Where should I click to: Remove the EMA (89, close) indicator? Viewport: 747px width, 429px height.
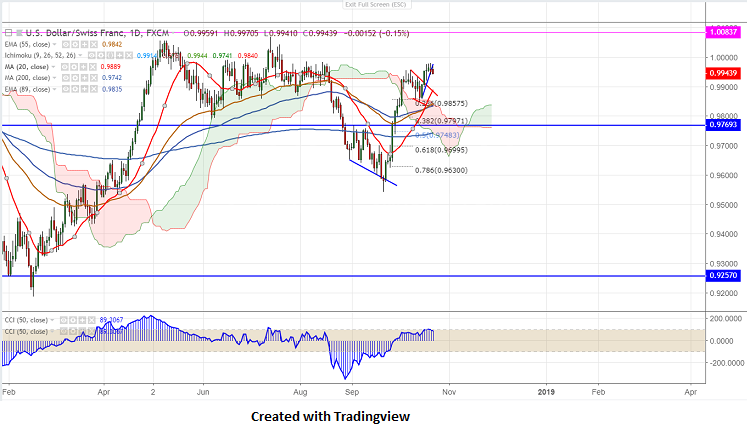[94, 89]
